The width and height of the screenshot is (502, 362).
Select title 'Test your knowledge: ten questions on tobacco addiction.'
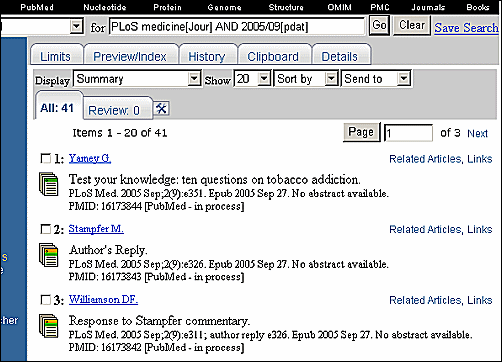click(x=214, y=180)
